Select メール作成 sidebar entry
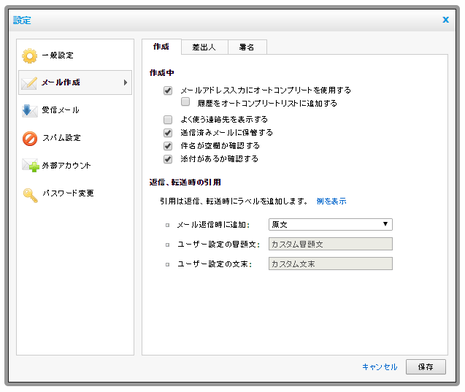The image size is (465, 392). tap(75, 83)
